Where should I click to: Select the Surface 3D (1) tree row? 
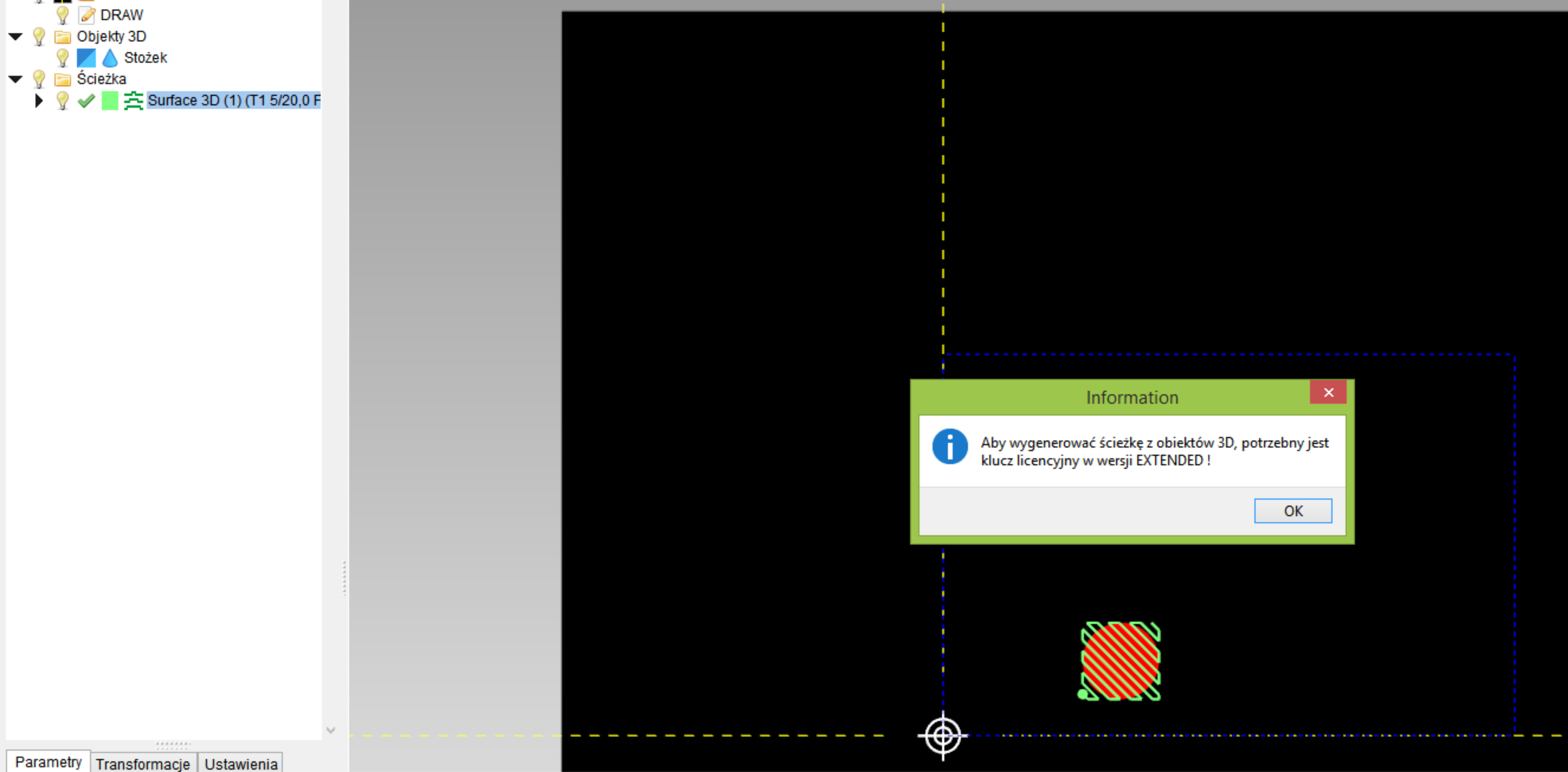tap(234, 101)
